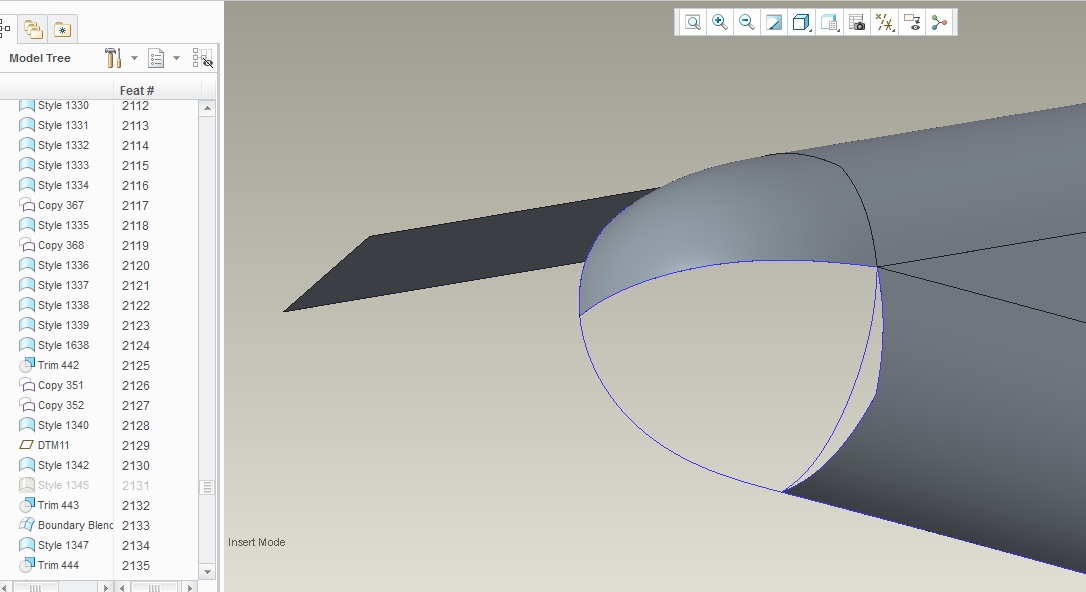Click the Trim 443 feature icon

coord(26,505)
